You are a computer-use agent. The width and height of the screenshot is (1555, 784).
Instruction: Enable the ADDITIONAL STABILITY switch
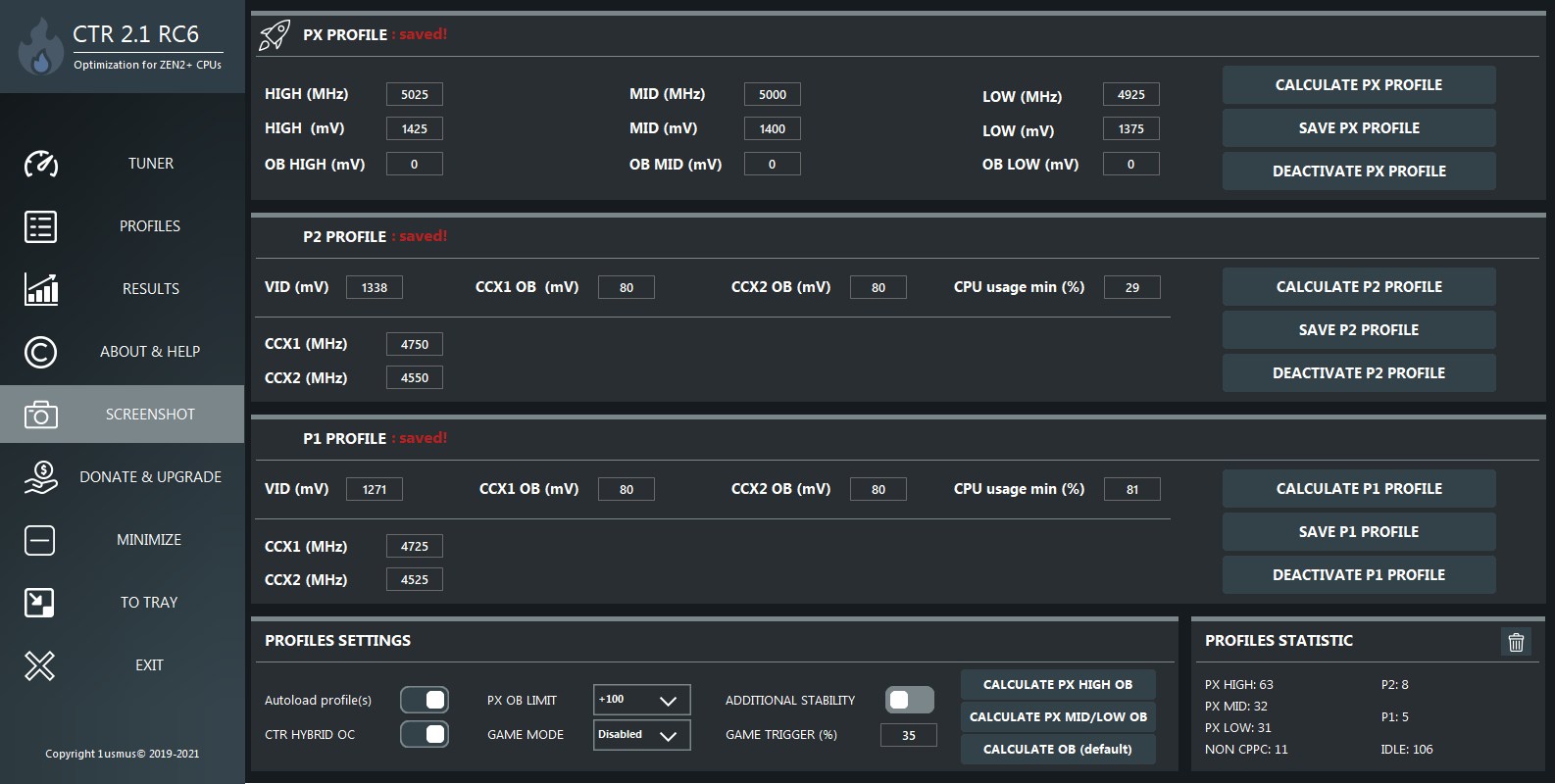(x=910, y=700)
